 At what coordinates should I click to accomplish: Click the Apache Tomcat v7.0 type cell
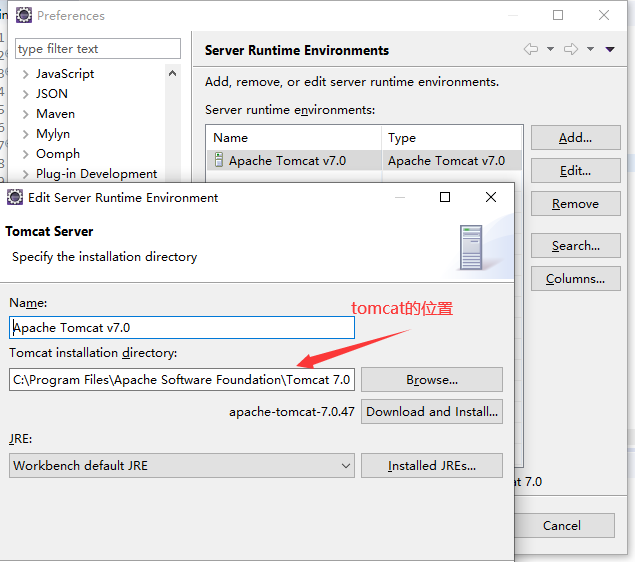[452, 160]
